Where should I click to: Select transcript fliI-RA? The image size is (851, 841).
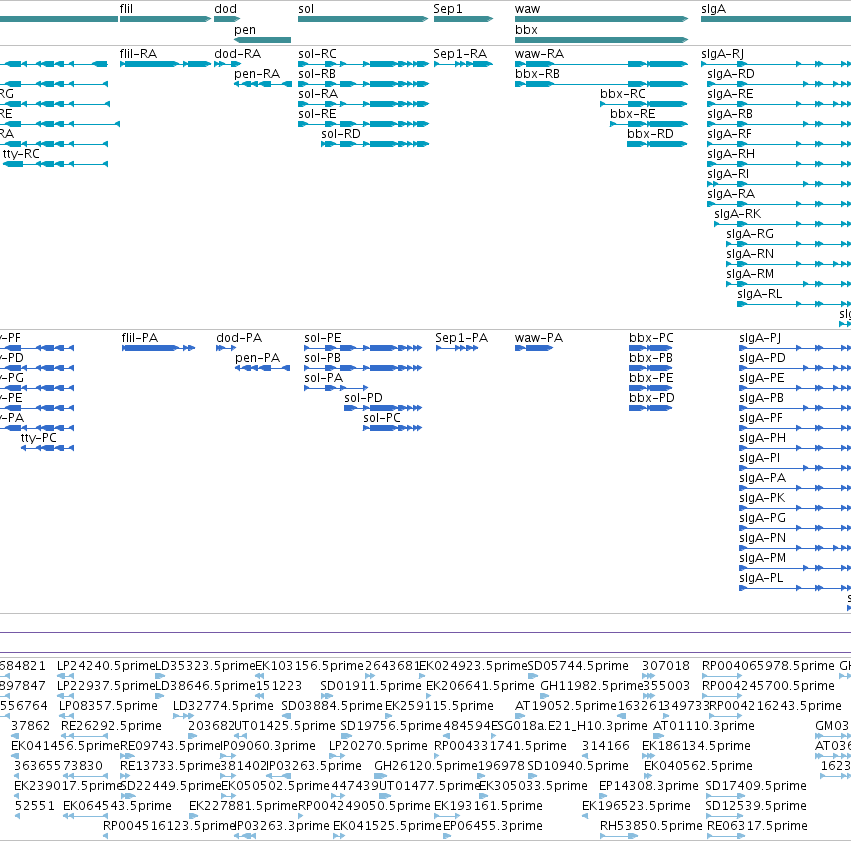click(166, 64)
